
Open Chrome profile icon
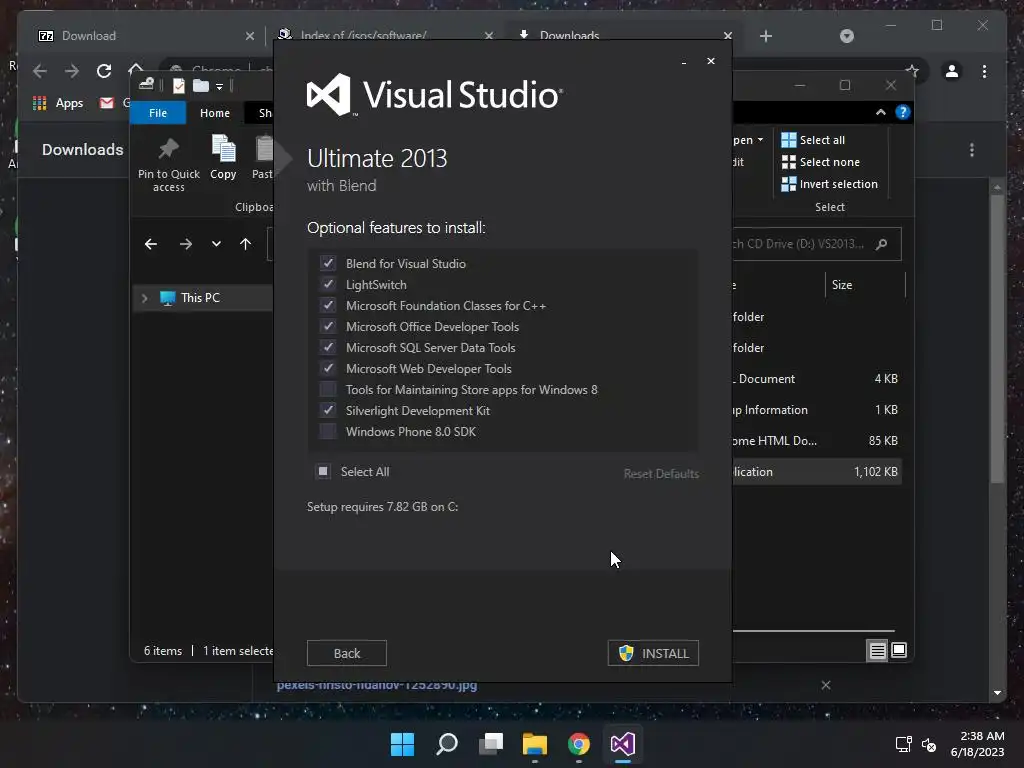[952, 71]
